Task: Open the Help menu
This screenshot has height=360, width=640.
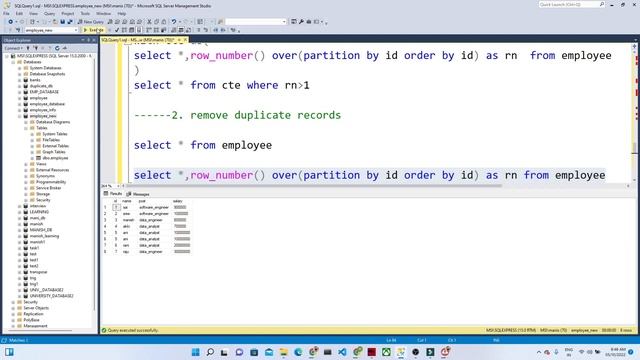Action: click(x=122, y=13)
